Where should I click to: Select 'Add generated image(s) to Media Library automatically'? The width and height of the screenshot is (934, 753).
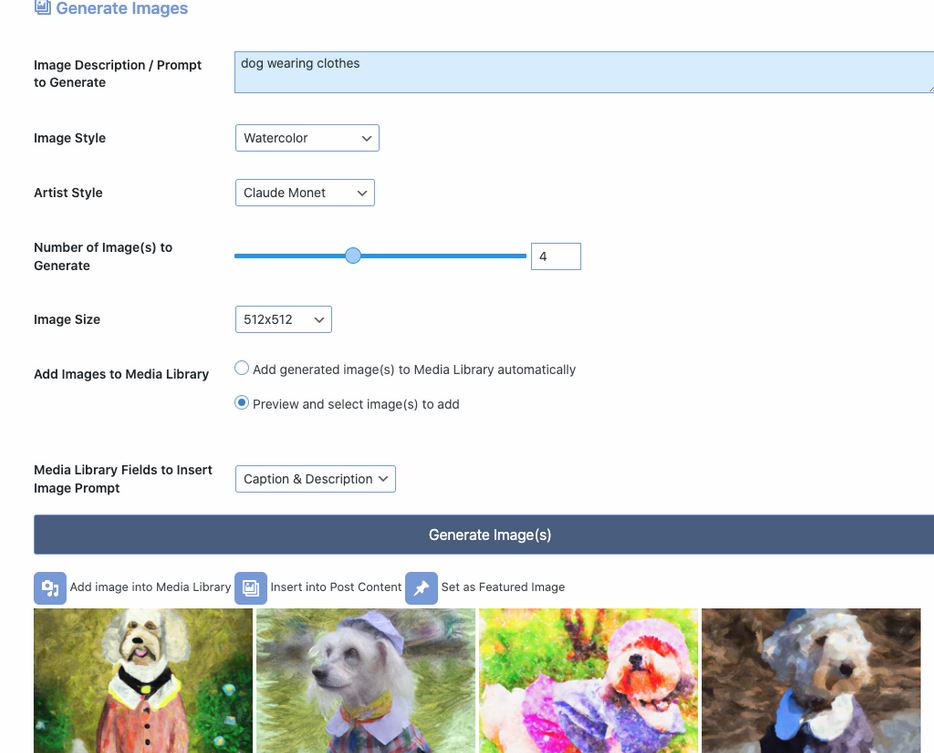242,369
